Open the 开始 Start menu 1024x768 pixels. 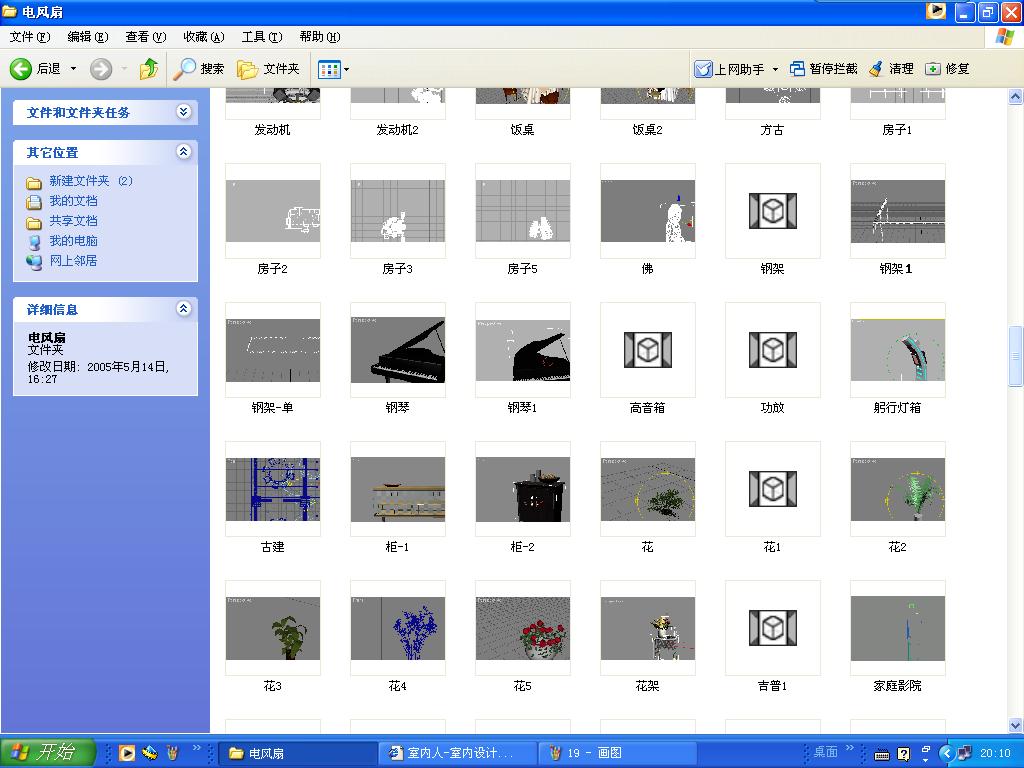pos(48,752)
